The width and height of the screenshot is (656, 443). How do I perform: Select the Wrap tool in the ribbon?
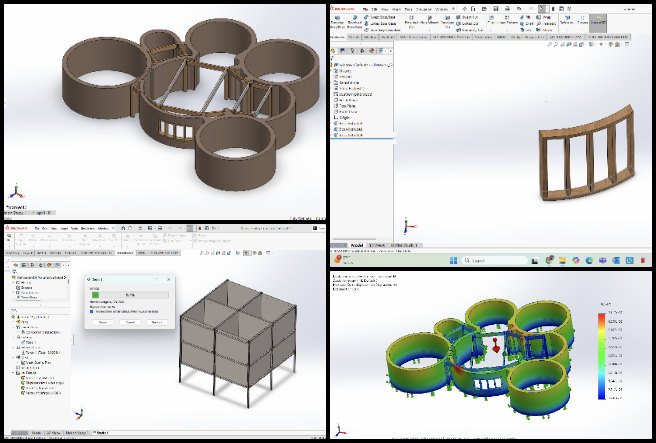click(544, 18)
